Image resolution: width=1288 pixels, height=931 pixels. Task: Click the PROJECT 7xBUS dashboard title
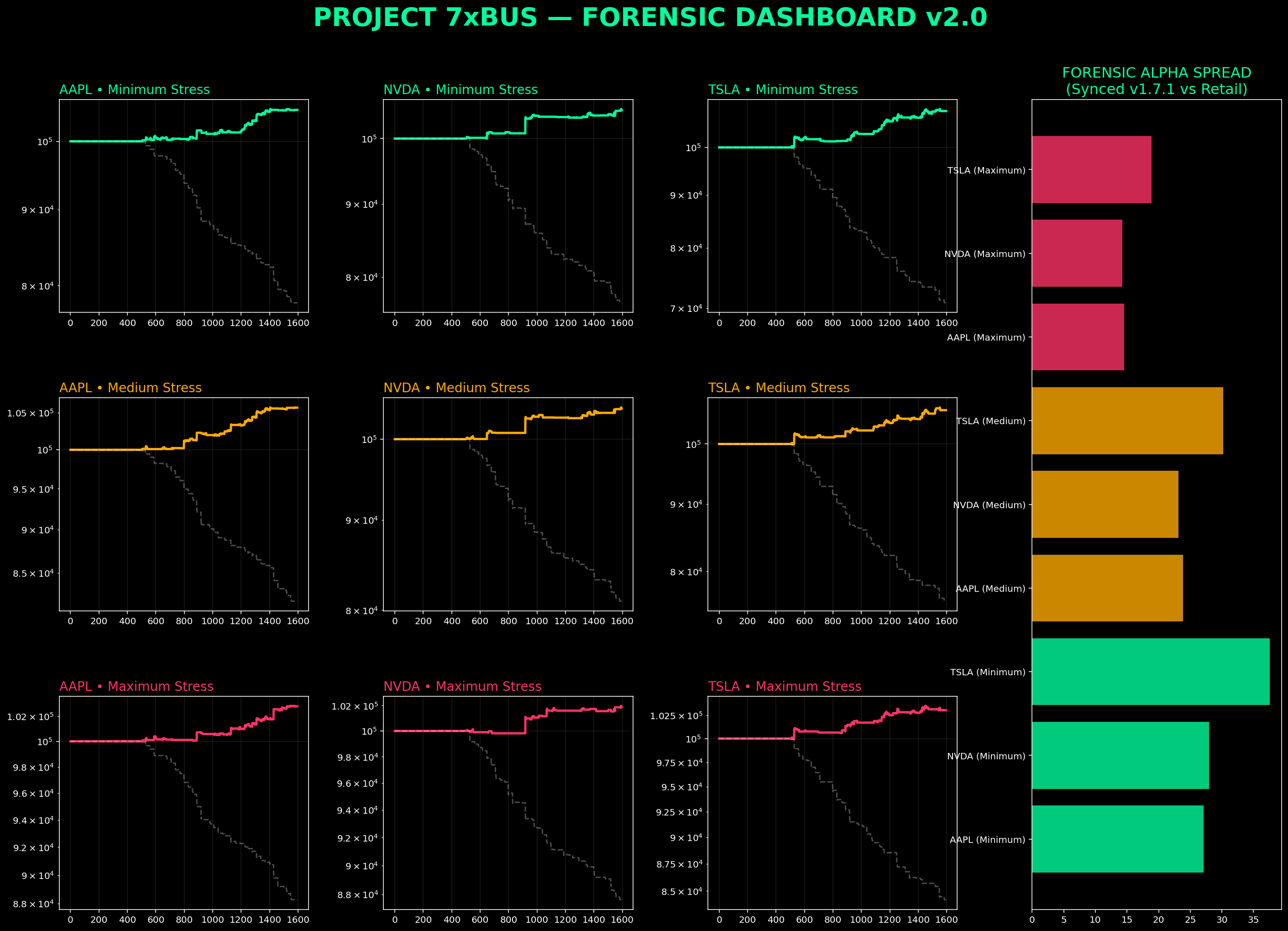650,18
